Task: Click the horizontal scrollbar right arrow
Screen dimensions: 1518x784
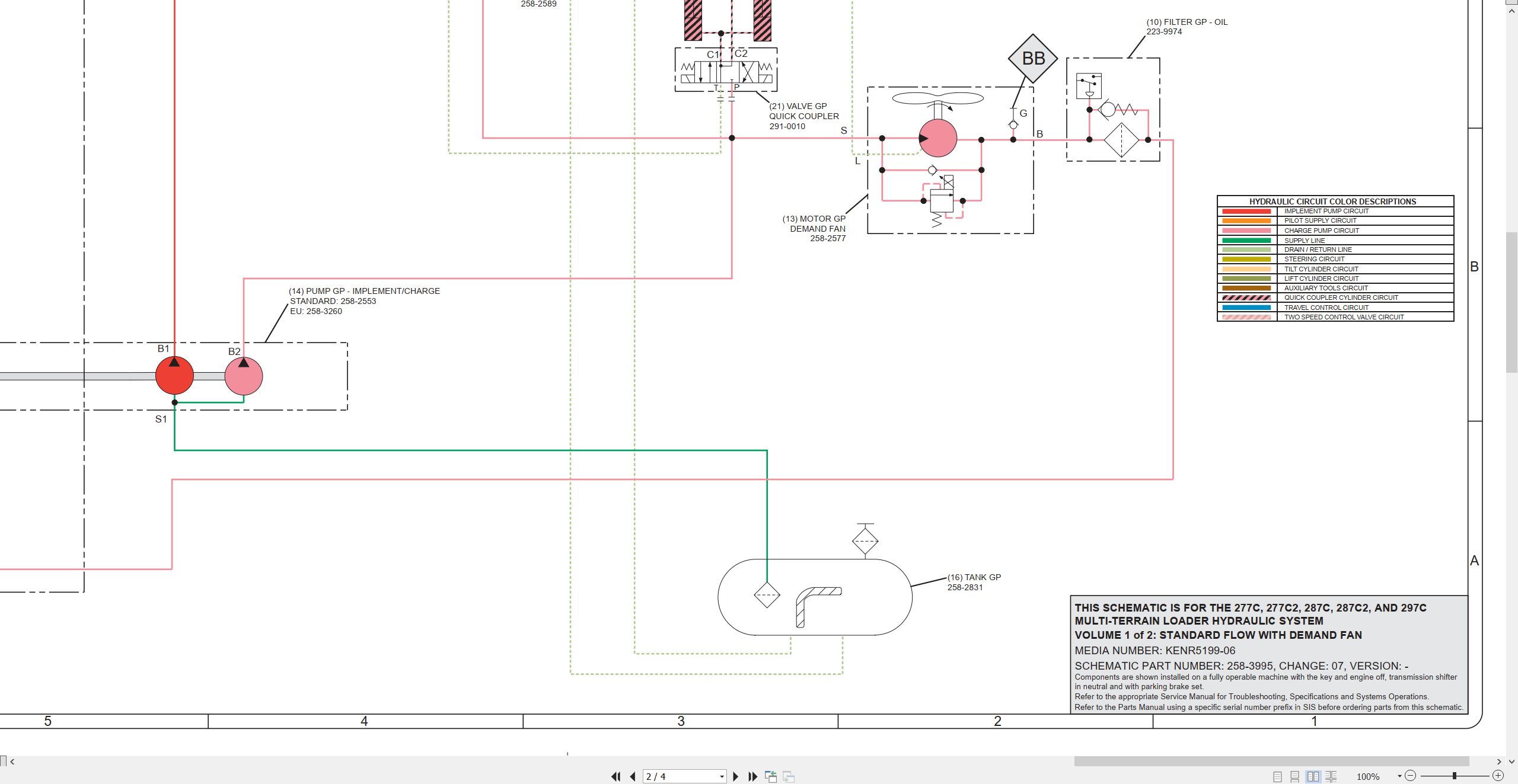Action: pos(1500,761)
